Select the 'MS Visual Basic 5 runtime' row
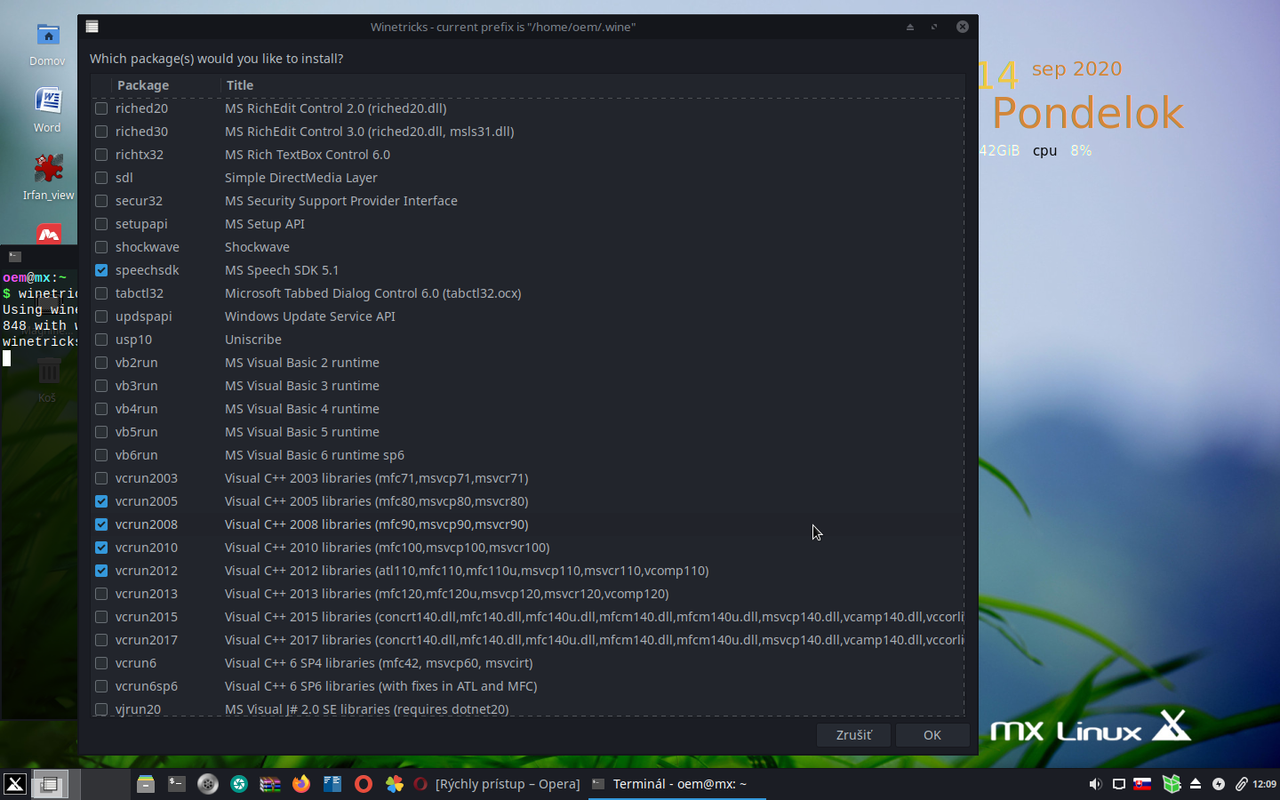 [527, 432]
